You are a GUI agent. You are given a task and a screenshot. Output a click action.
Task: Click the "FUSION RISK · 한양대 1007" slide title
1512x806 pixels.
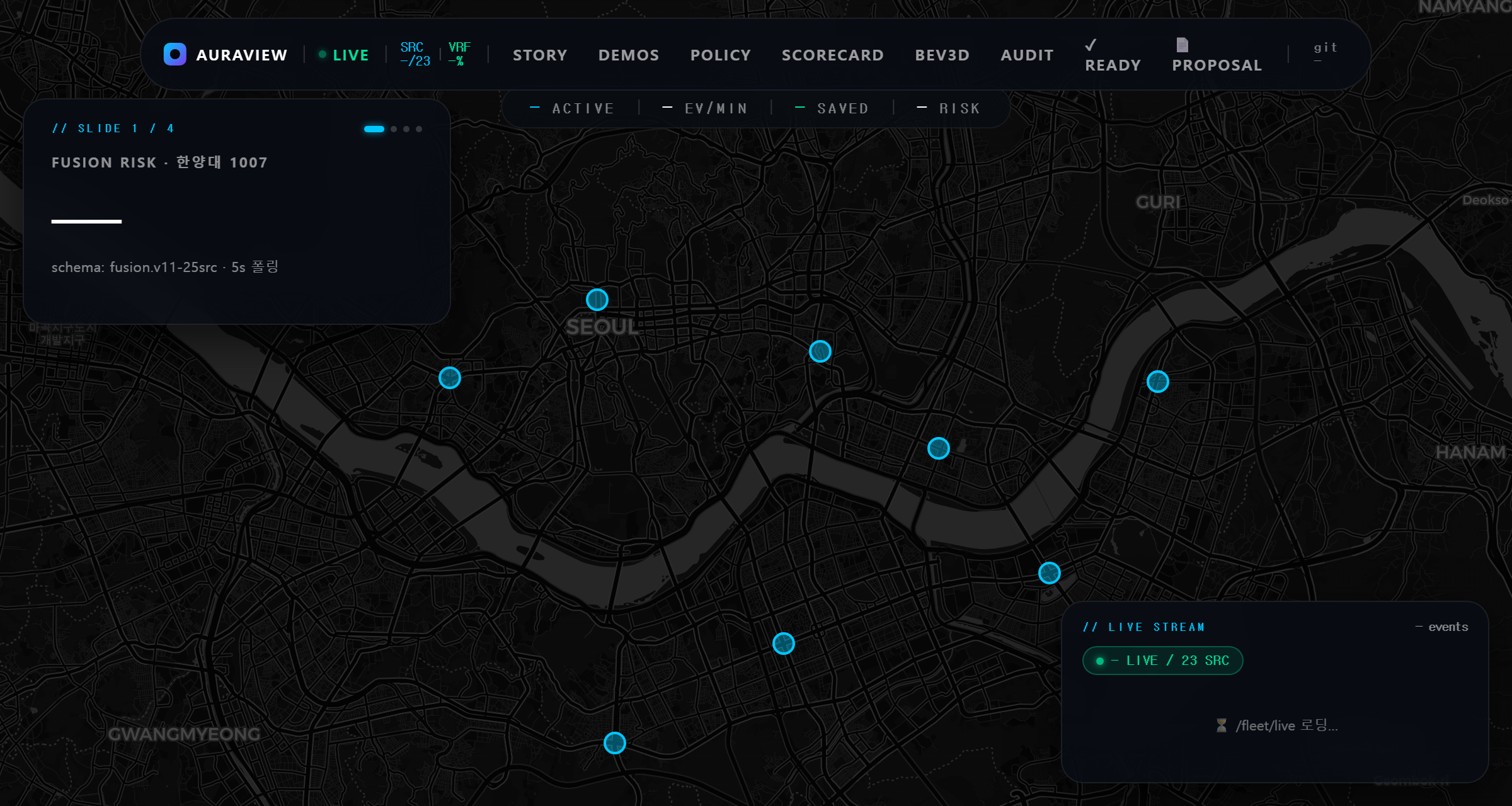[x=159, y=162]
